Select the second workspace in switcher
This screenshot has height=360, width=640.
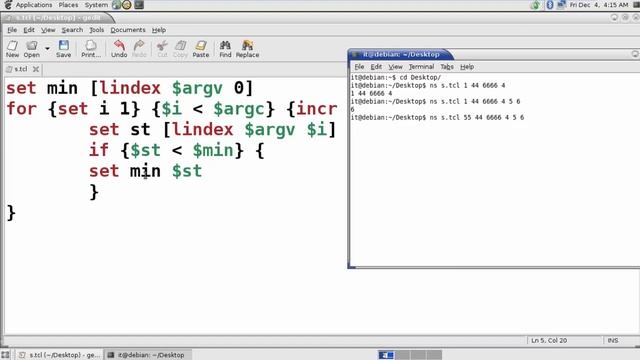click(x=402, y=355)
